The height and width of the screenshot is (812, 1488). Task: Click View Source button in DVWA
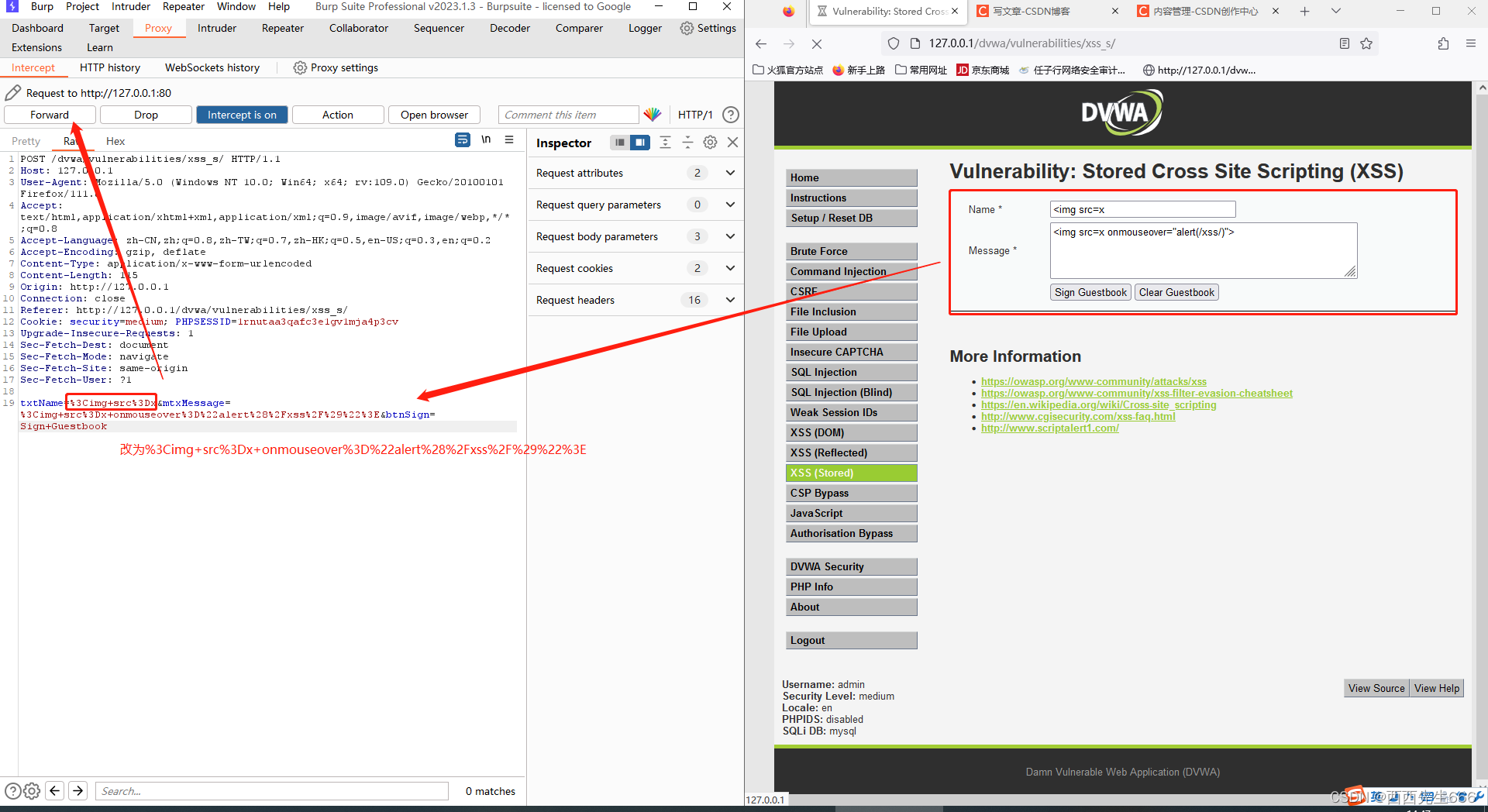[x=1376, y=688]
